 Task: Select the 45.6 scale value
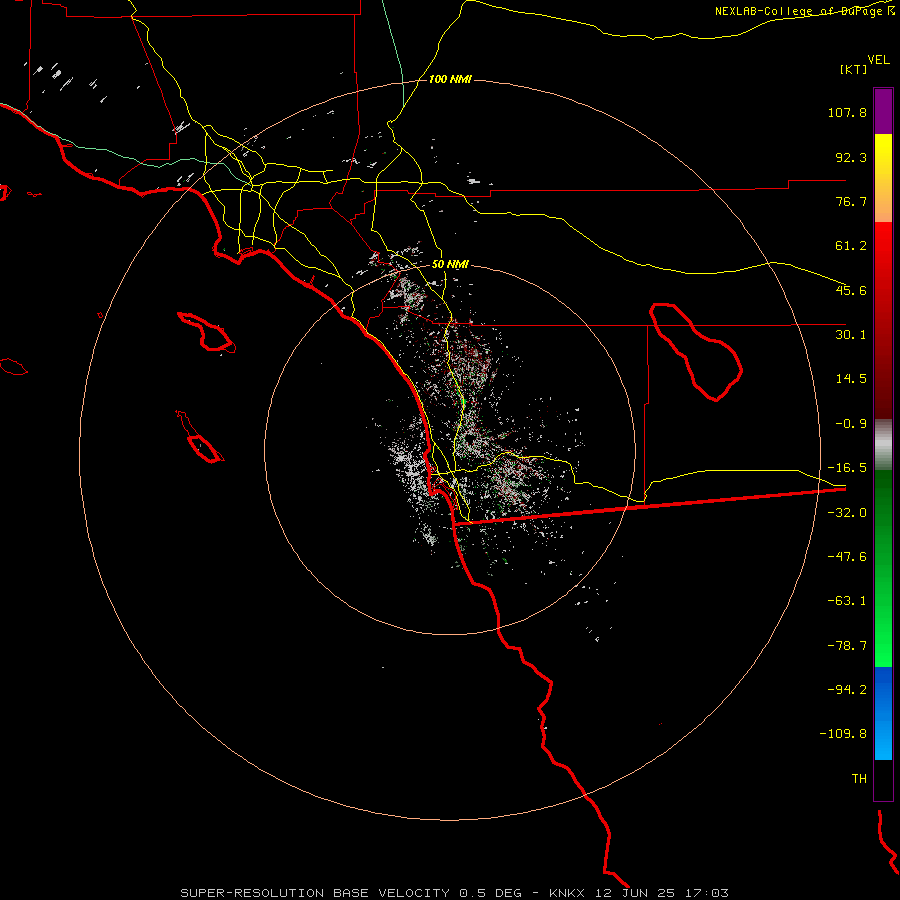(x=851, y=290)
